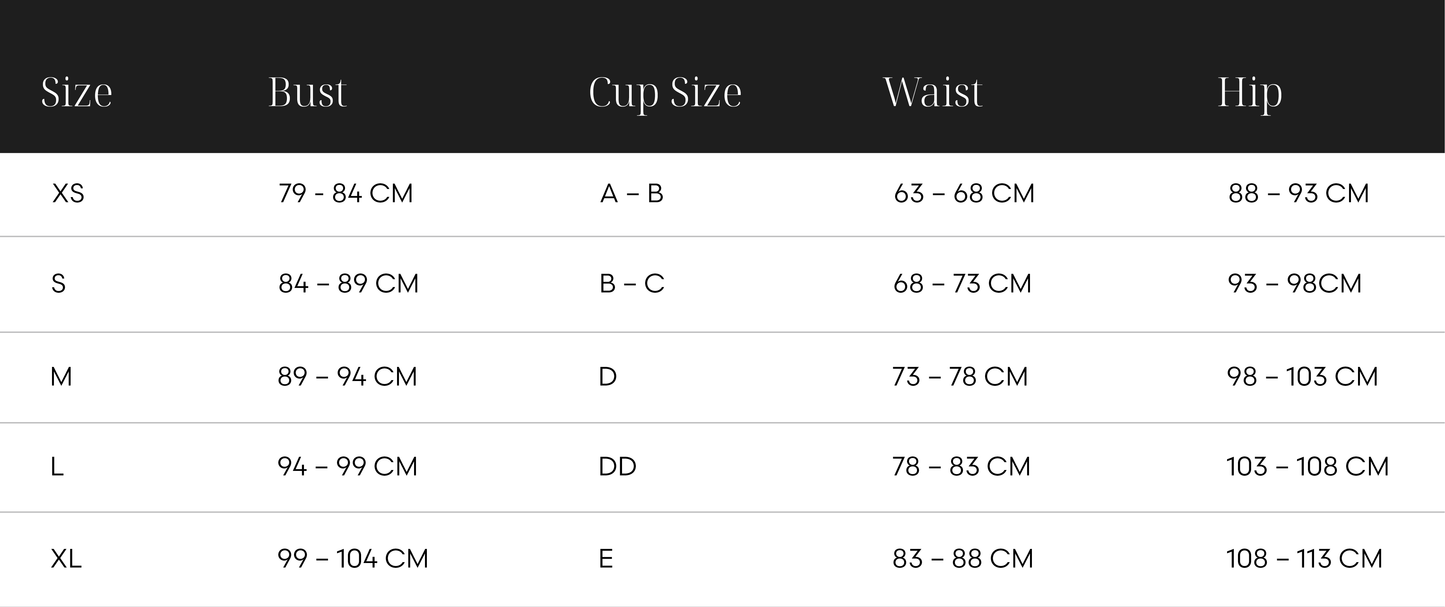Click the 108 – 113 CM hip value
Image resolution: width=1445 pixels, height=607 pixels.
pyautogui.click(x=1304, y=559)
